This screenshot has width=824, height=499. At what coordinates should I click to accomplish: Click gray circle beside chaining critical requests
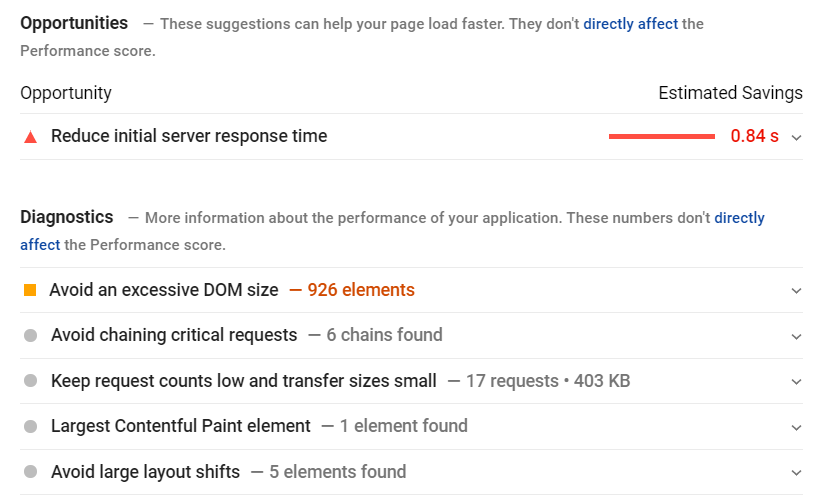[30, 336]
